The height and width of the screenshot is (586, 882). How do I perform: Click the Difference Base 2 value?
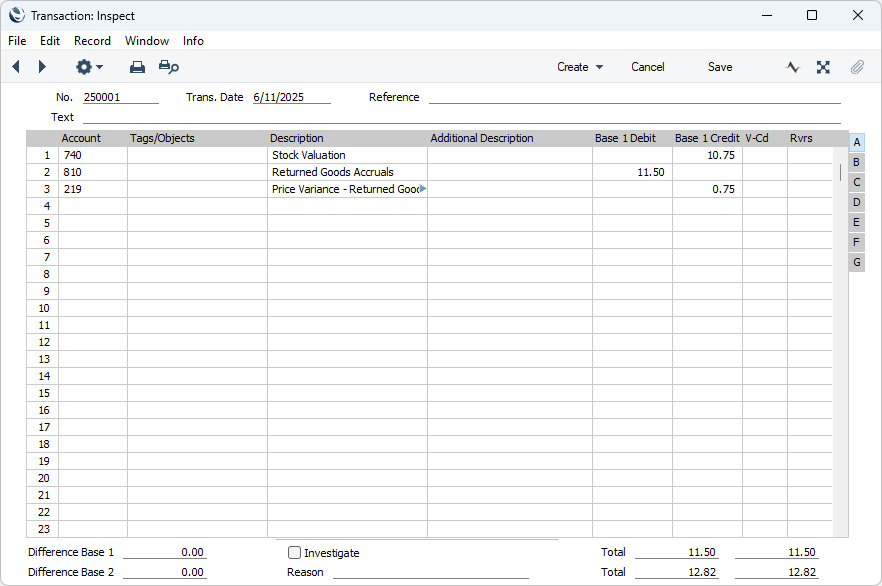pos(165,572)
